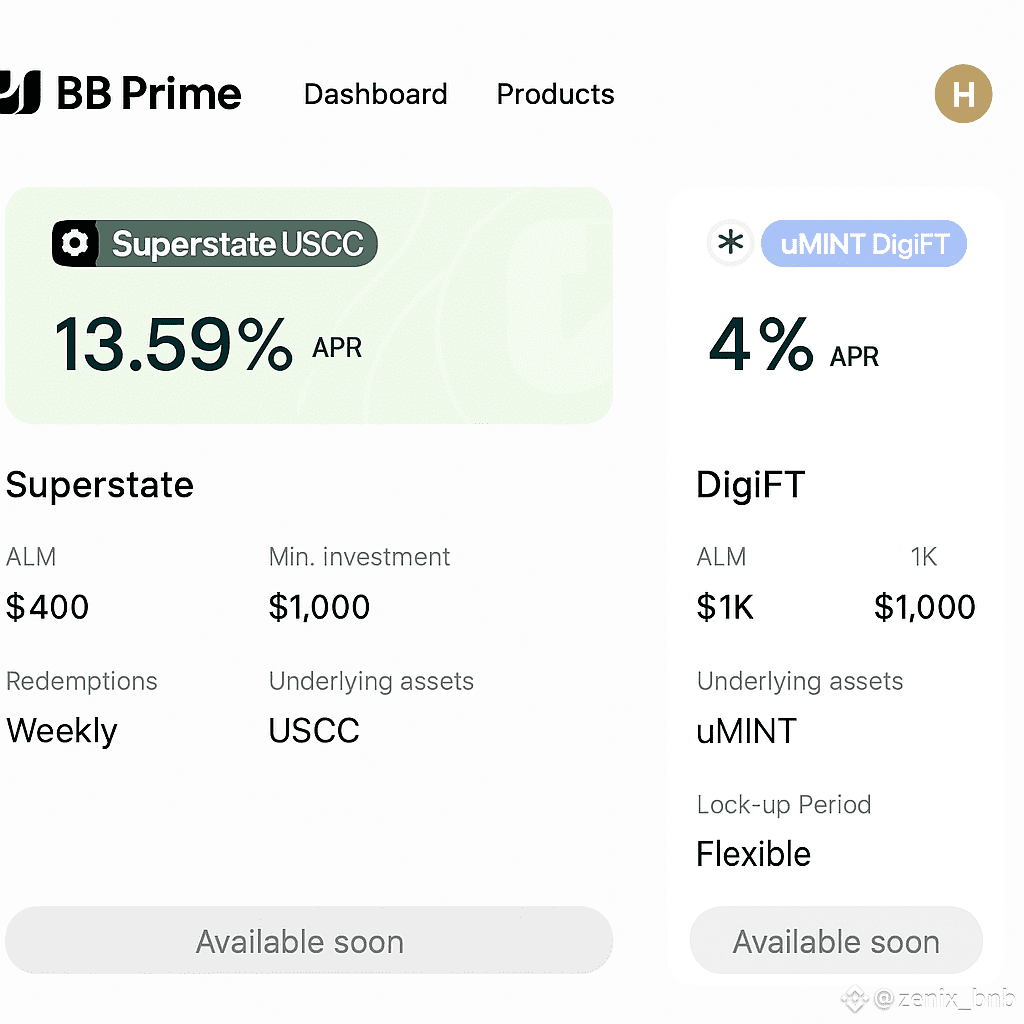
Task: Select the Superstate USCC badge
Action: coord(237,244)
